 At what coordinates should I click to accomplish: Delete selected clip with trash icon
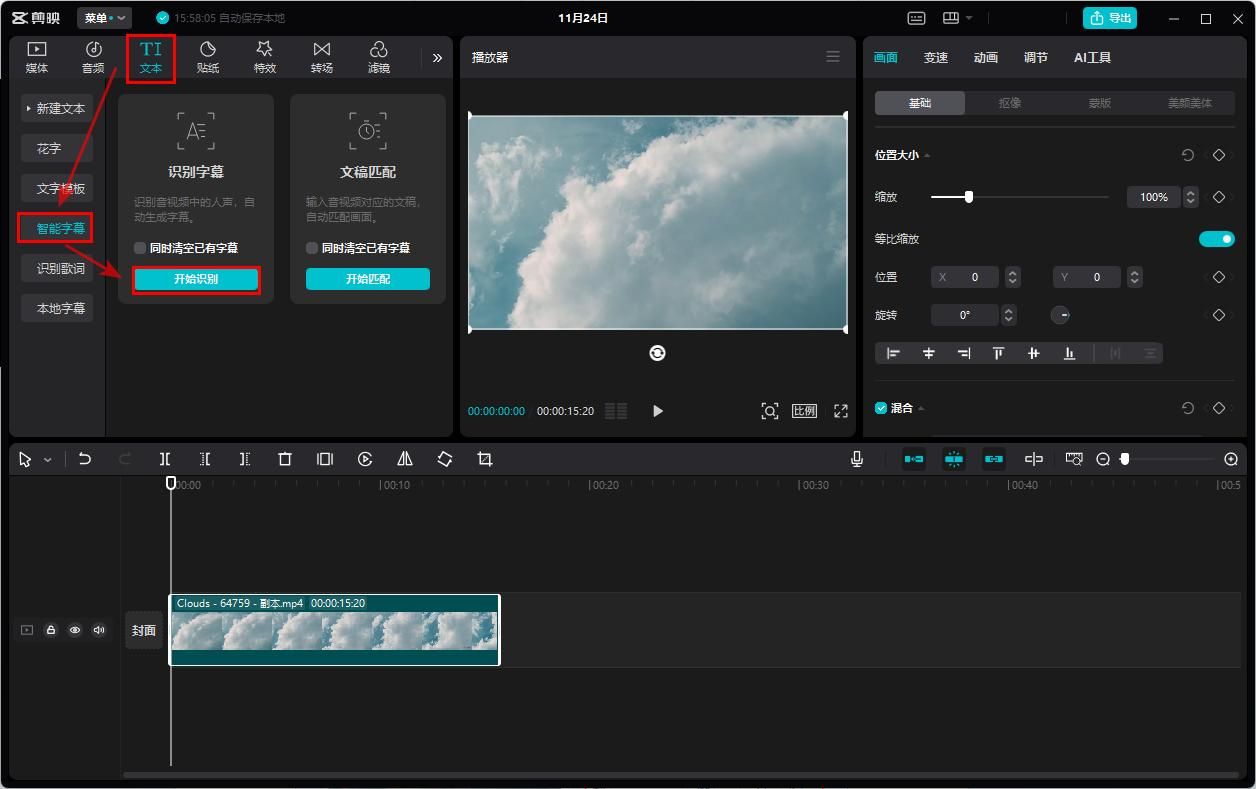[285, 459]
